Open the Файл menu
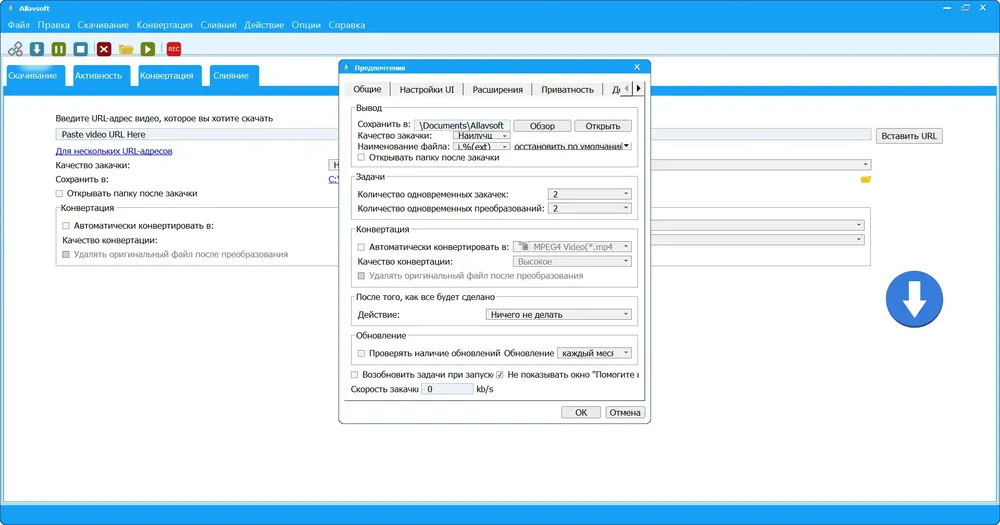 (18, 25)
